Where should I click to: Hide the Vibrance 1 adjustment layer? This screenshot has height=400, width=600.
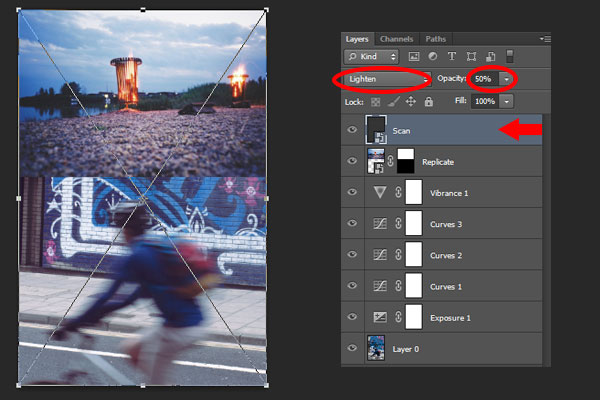352,192
